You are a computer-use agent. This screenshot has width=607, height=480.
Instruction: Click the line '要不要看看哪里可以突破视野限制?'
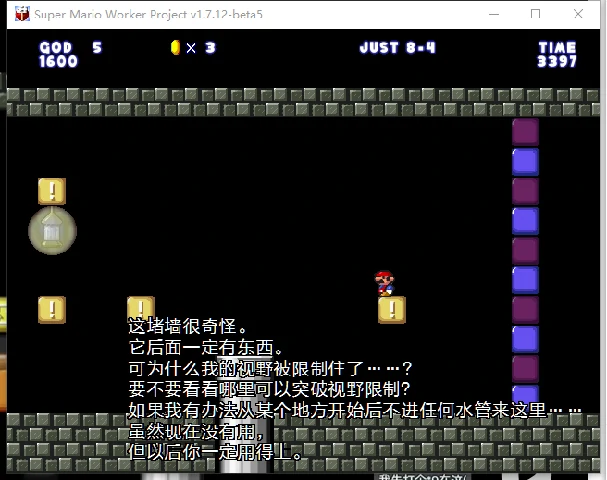pyautogui.click(x=269, y=389)
